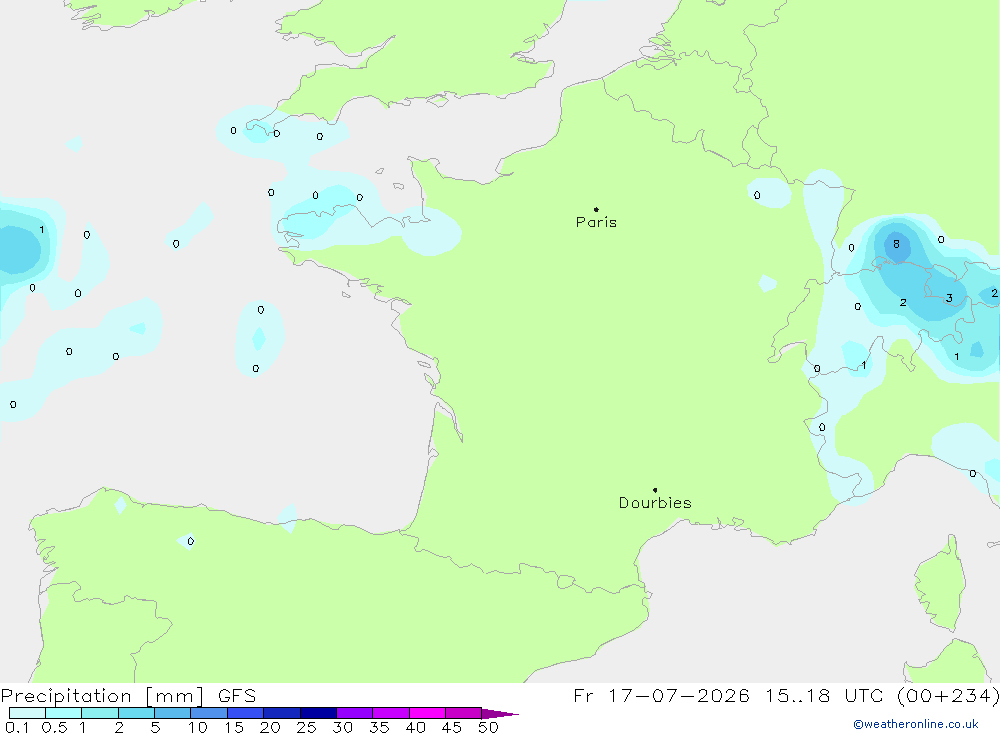The width and height of the screenshot is (1000, 733).
Task: Click the over-50 mm legend arrow tip
Action: tap(501, 714)
